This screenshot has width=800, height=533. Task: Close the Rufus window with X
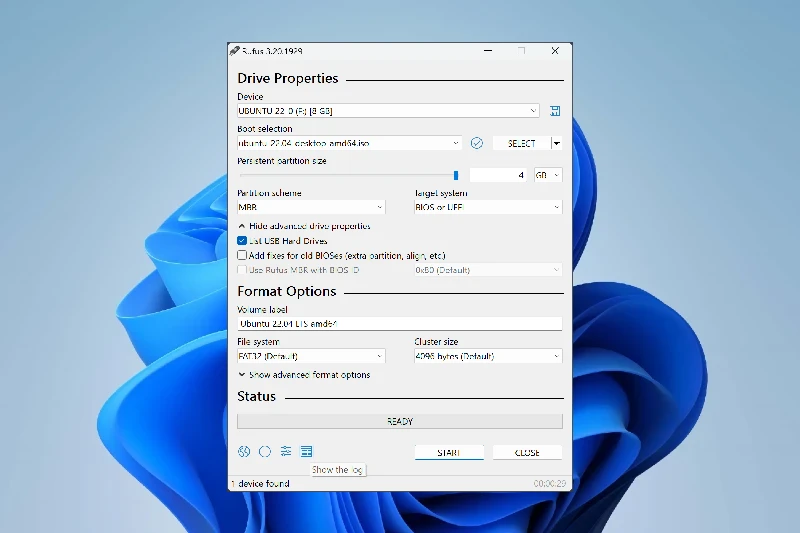[x=555, y=50]
